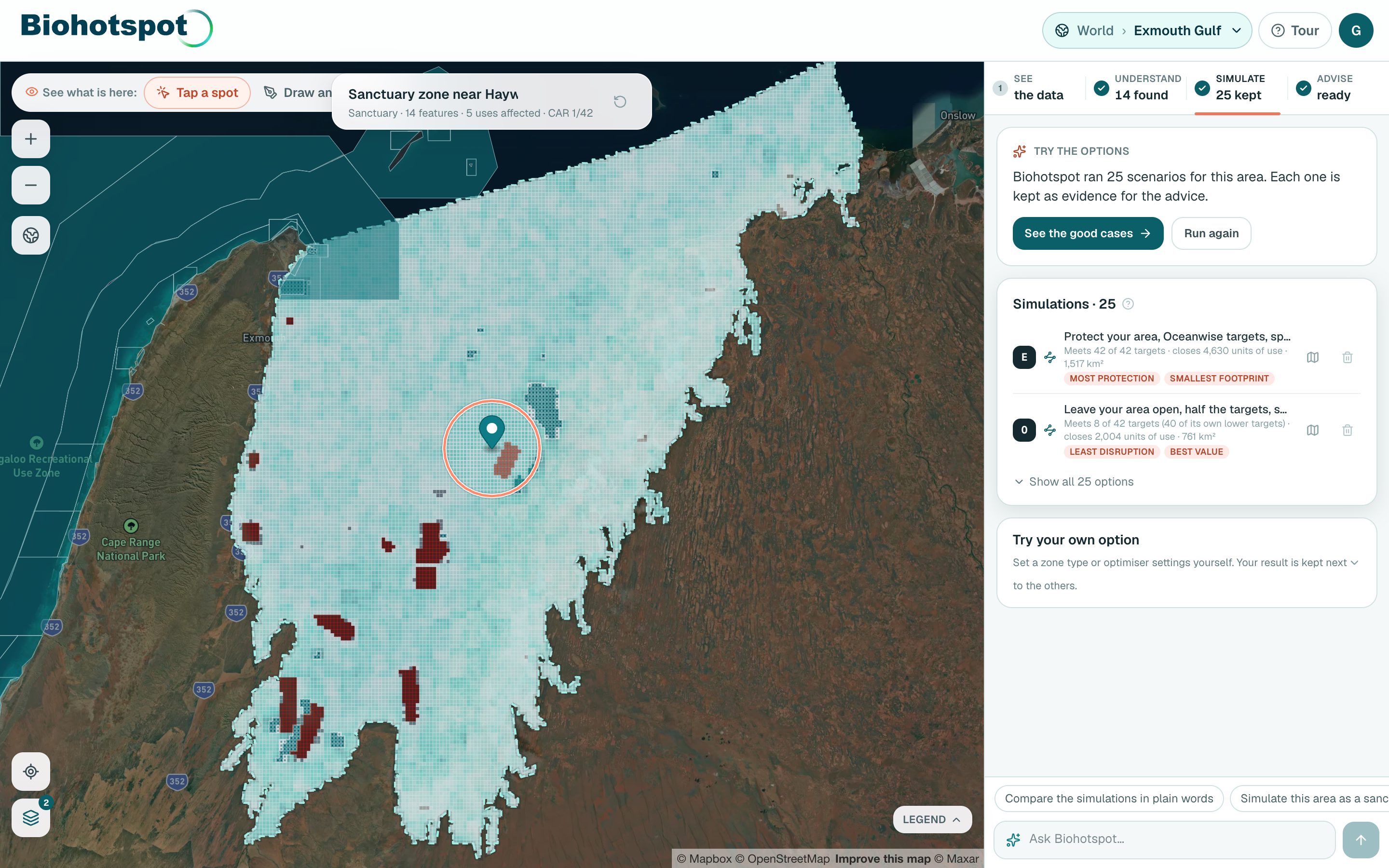Expand the LEGEND panel
Viewport: 1389px width, 868px height.
click(932, 819)
